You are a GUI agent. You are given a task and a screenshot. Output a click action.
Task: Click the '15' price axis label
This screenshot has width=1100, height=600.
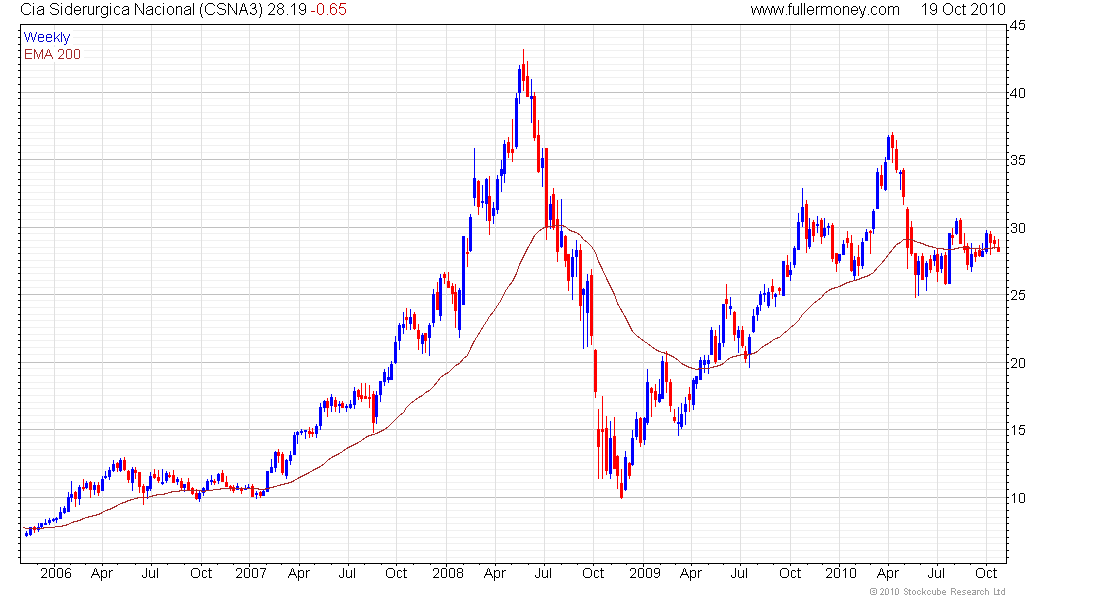[1017, 430]
